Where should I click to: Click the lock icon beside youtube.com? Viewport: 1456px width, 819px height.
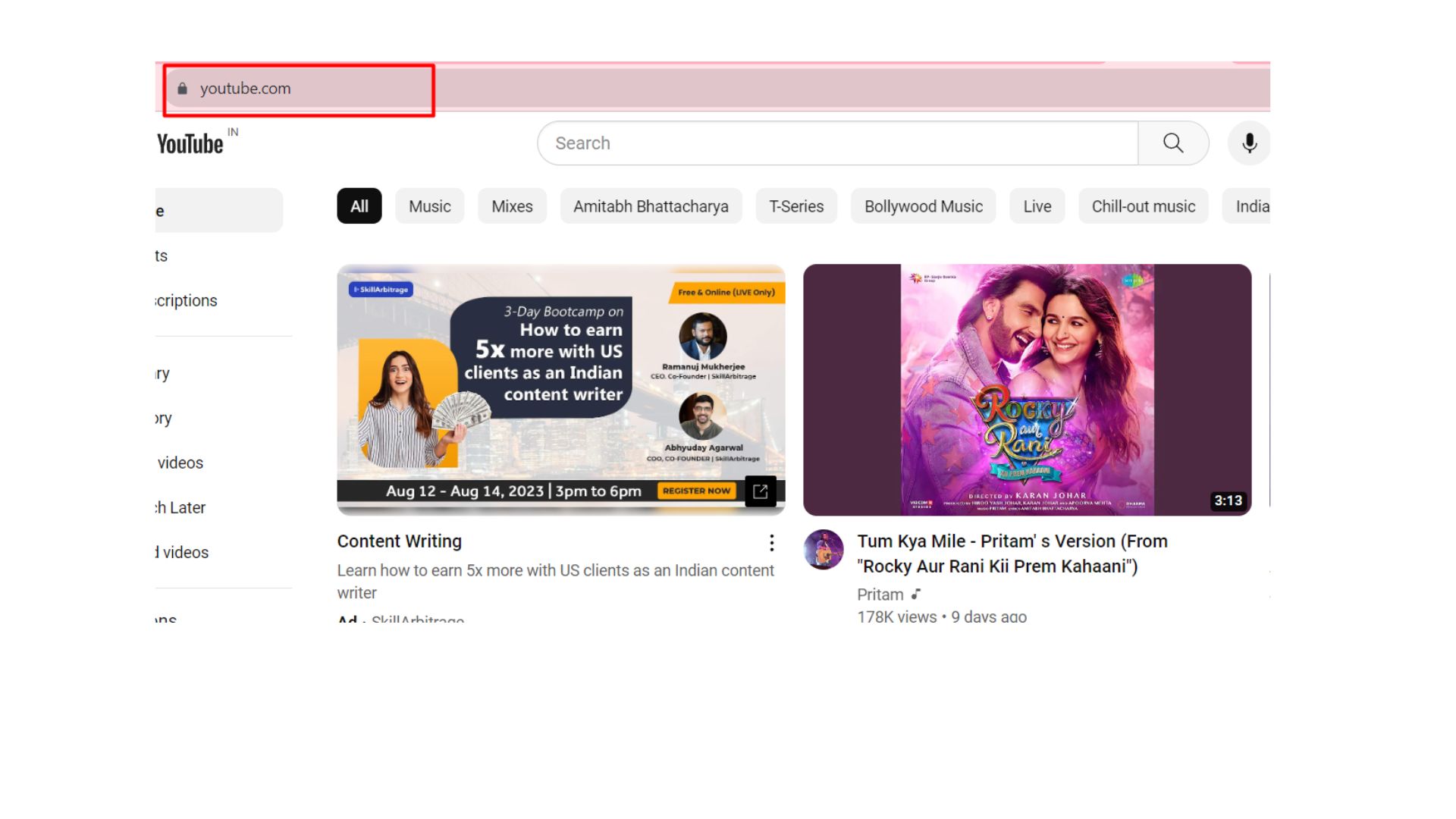point(182,89)
